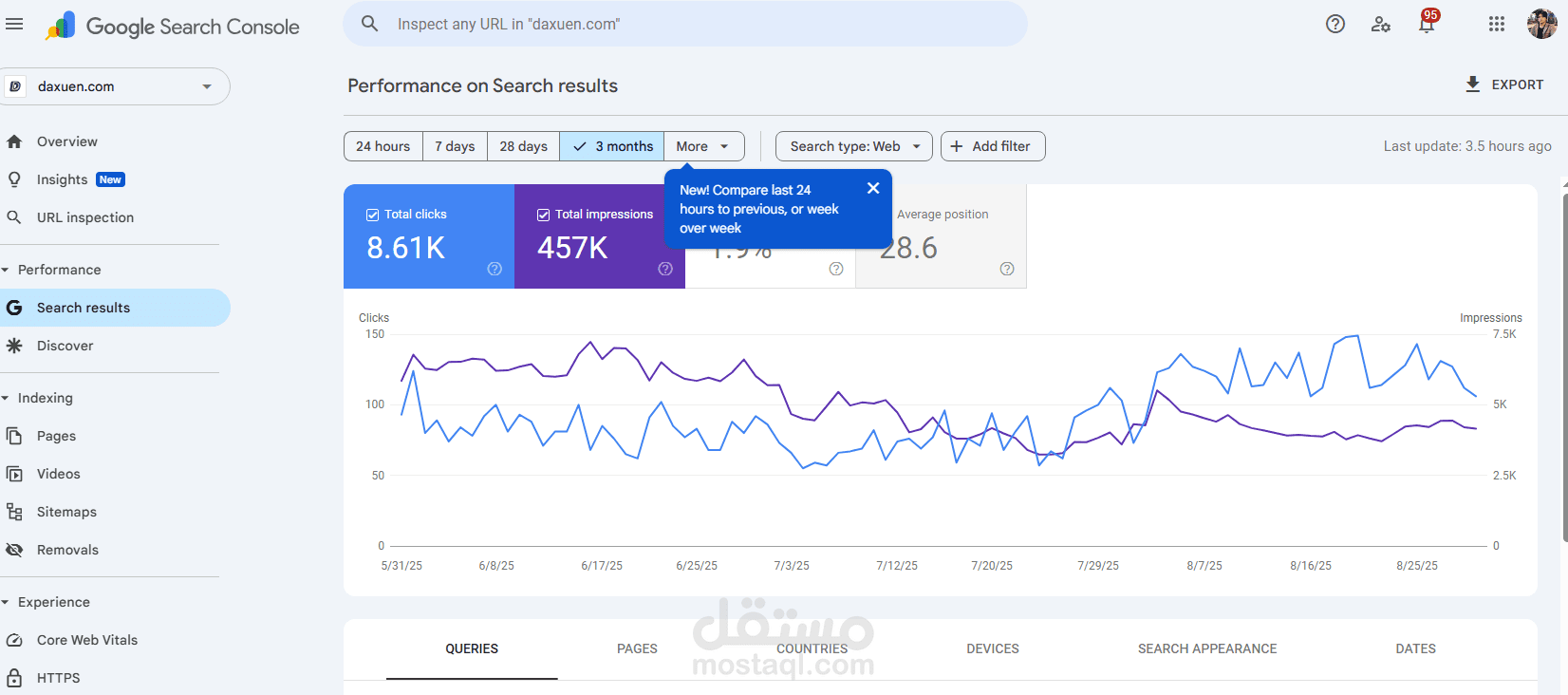Switch to the COUNTRIES tab
Image resolution: width=1568 pixels, height=695 pixels.
(812, 649)
